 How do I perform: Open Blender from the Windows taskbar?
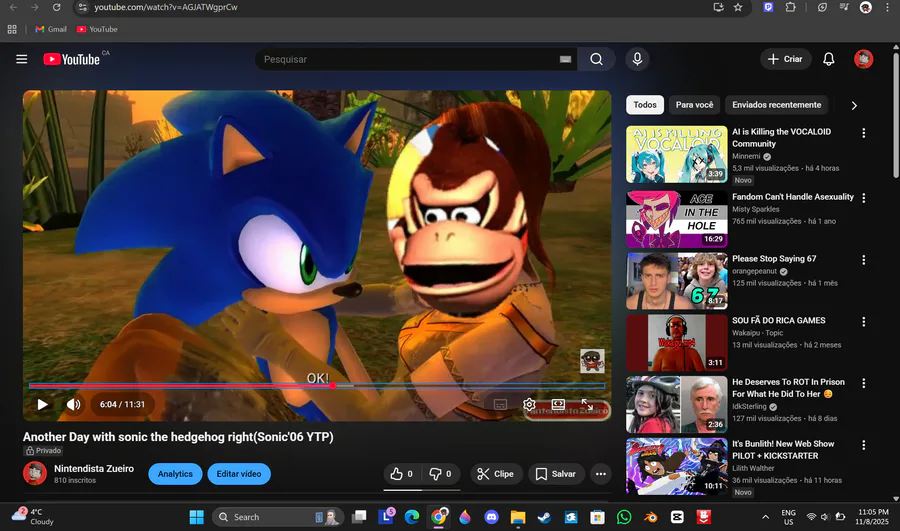[650, 517]
